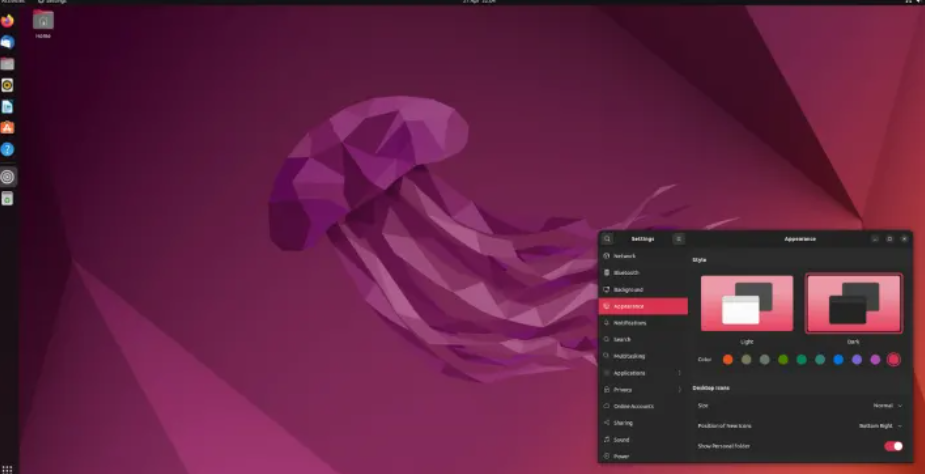Click the Power icon in sidebar
Viewport: 925px width, 474px height.
(606, 456)
